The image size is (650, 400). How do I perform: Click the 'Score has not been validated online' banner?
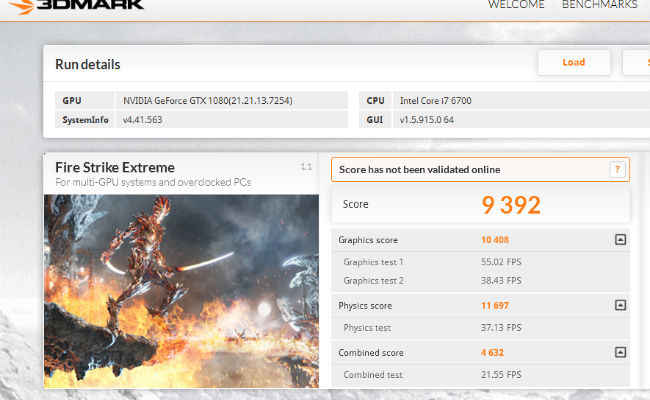tap(480, 170)
